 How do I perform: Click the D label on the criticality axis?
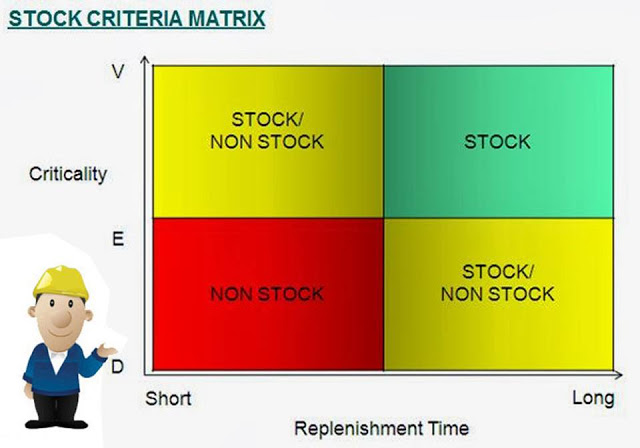(117, 367)
